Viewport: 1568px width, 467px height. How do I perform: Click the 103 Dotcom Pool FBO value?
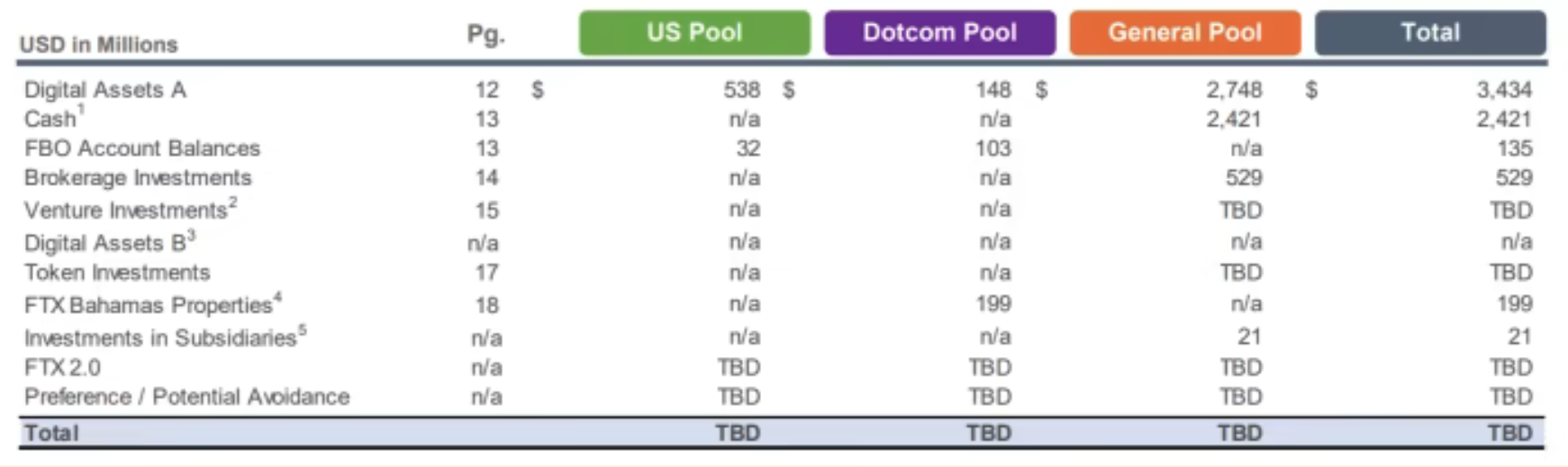tap(992, 148)
